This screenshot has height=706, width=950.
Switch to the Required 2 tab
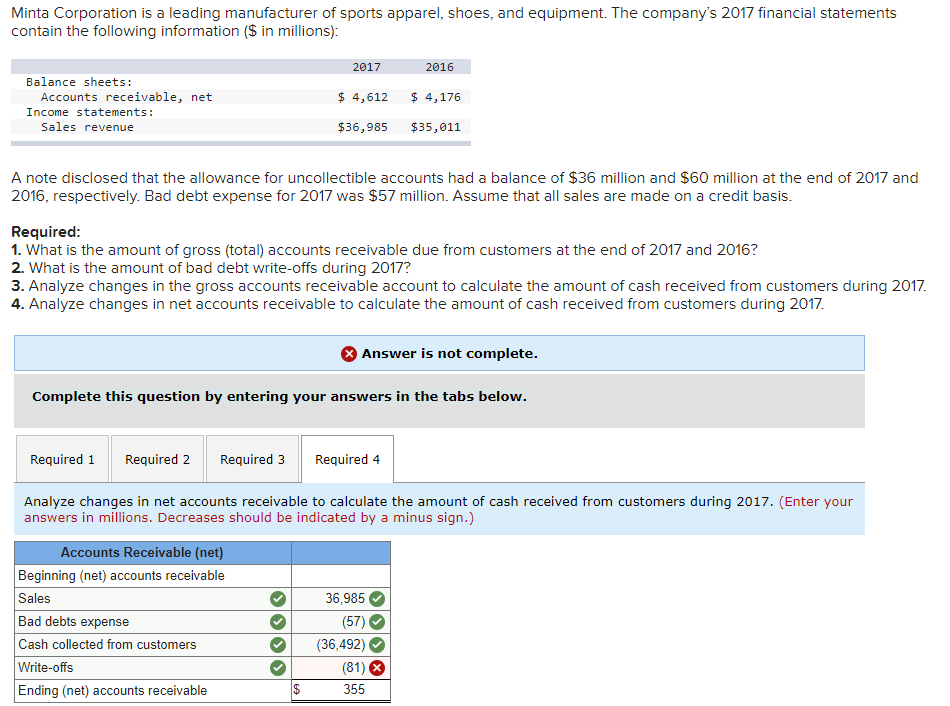point(158,459)
